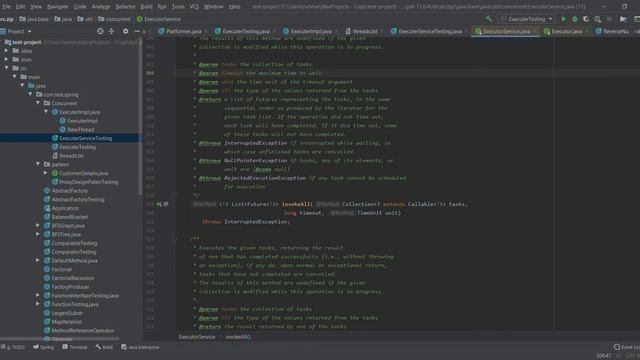Expand the DefaultMethod.java node
The image size is (640, 360).
click(38, 260)
